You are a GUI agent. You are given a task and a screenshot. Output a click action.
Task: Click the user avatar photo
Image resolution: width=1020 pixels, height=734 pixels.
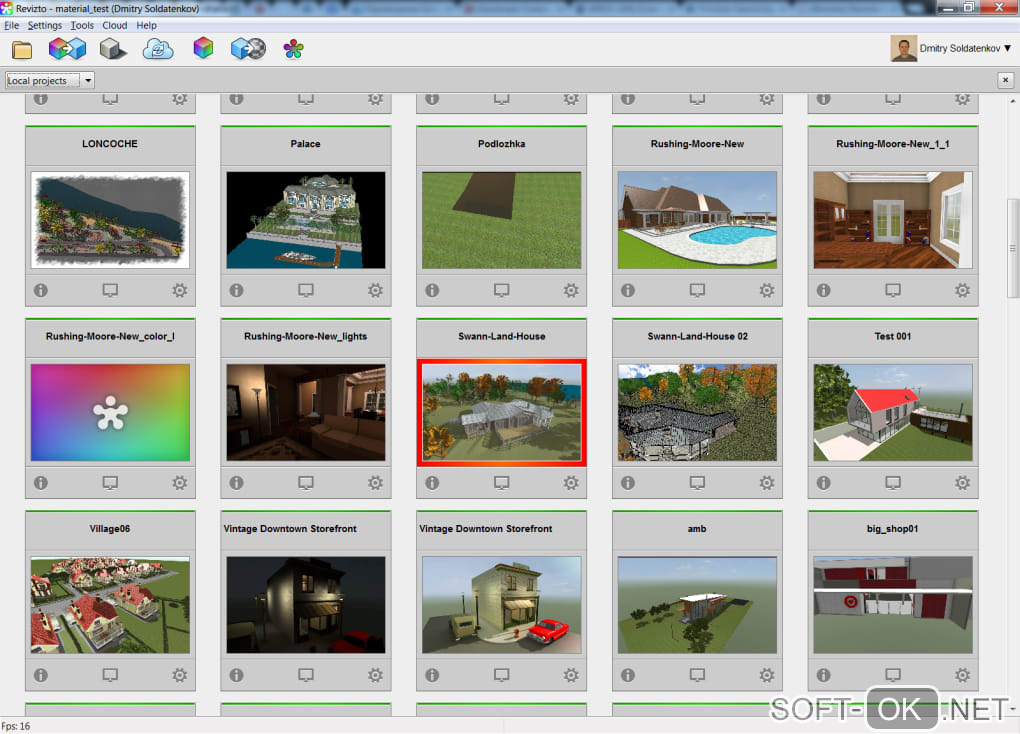click(x=904, y=49)
